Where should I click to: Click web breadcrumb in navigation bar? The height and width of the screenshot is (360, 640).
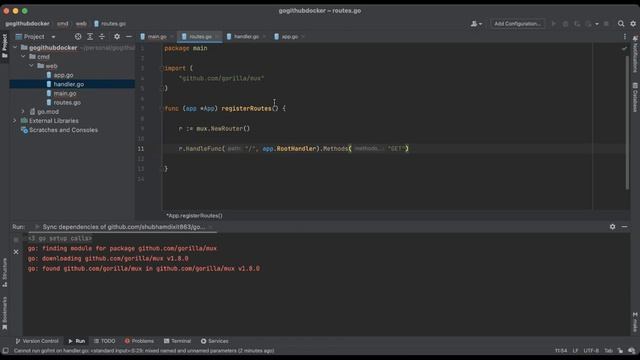coord(81,24)
